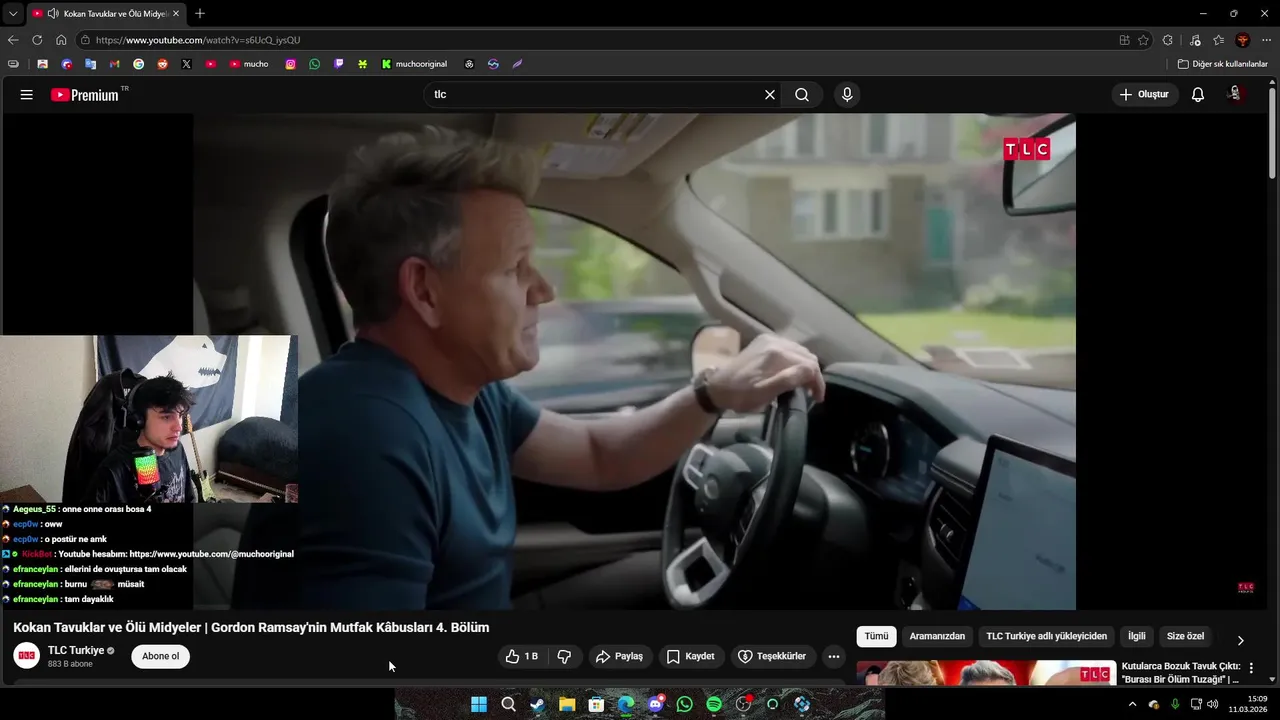Click the YouTube URL address bar
1280x720 pixels.
click(x=596, y=40)
